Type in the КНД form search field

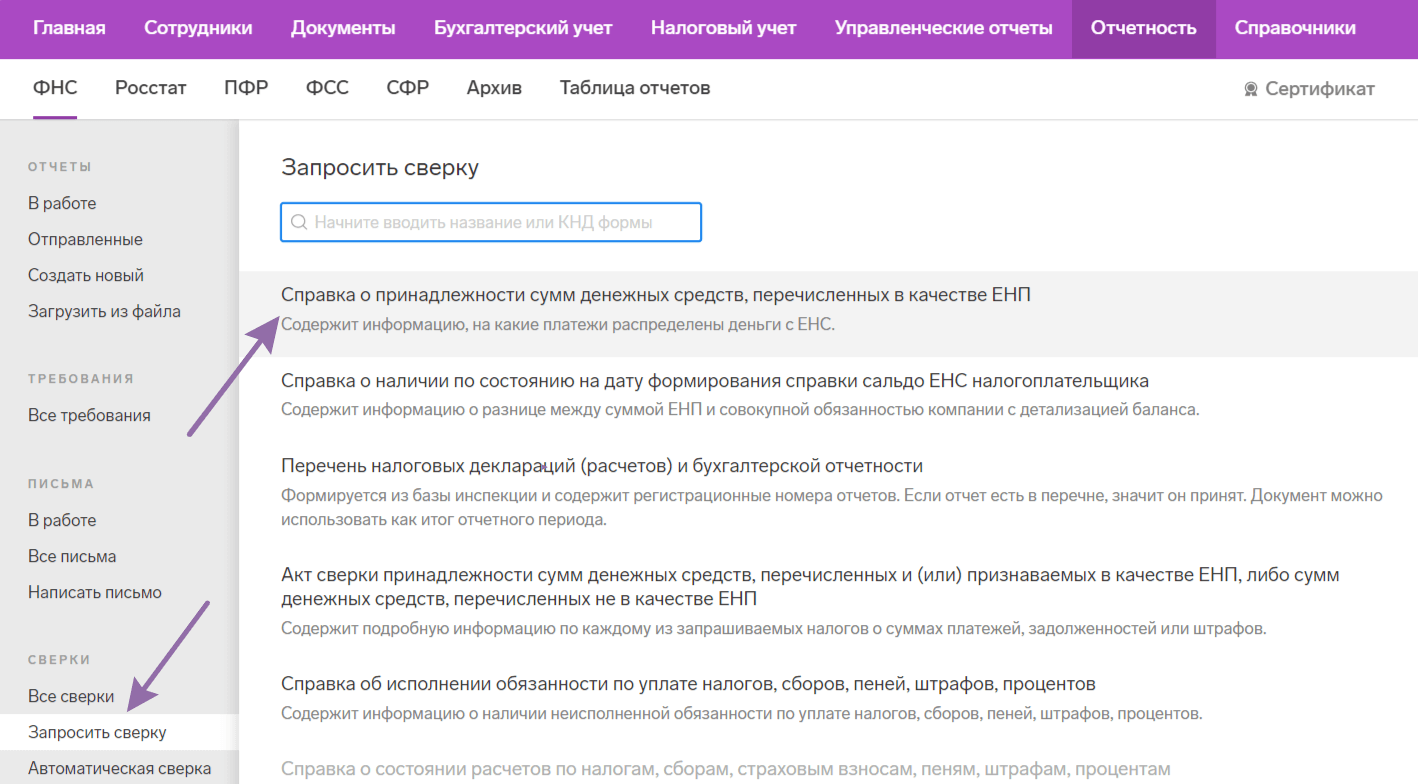click(x=500, y=223)
